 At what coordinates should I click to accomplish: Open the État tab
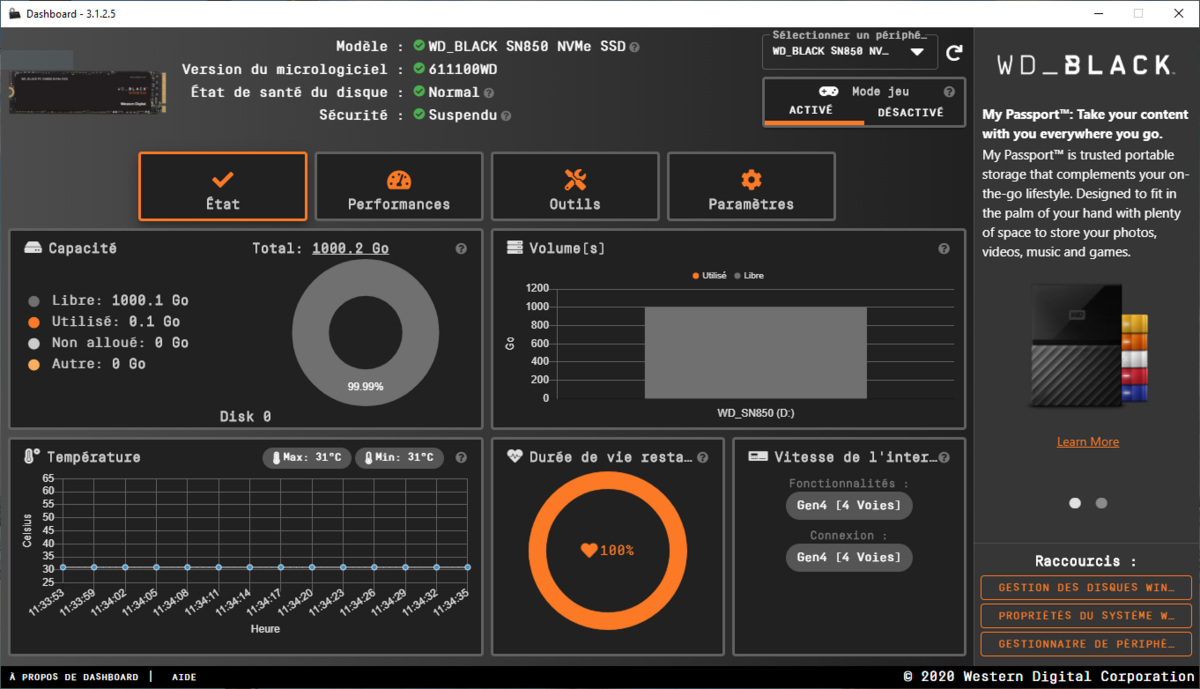[x=223, y=186]
